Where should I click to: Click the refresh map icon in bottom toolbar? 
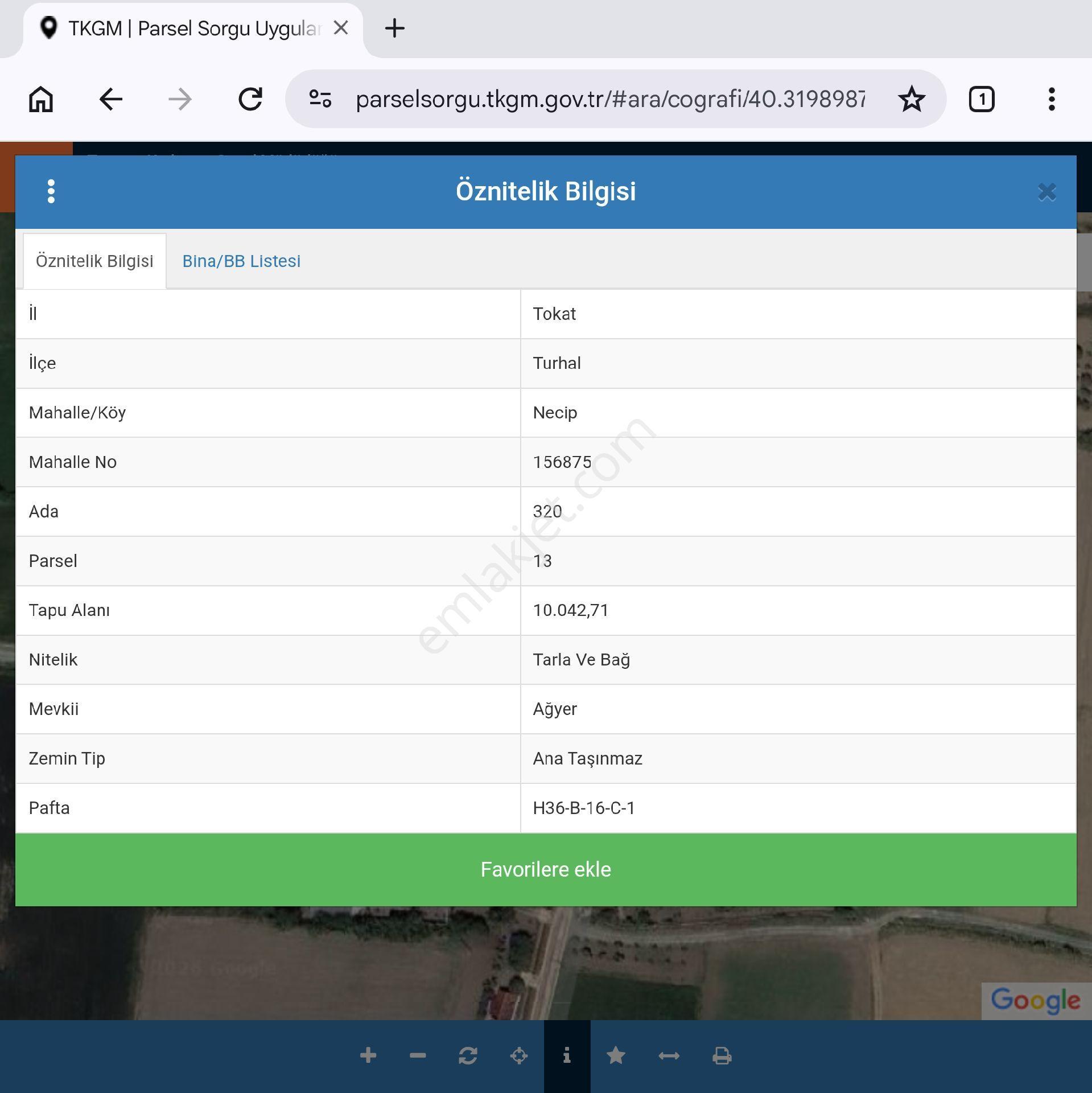pyautogui.click(x=468, y=1055)
